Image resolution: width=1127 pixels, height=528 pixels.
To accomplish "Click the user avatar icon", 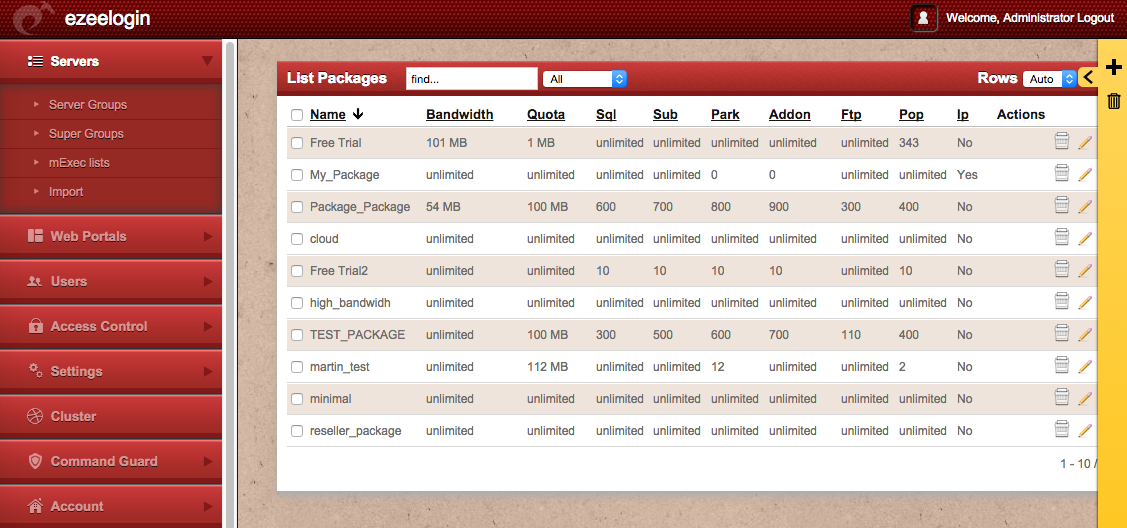I will (924, 18).
